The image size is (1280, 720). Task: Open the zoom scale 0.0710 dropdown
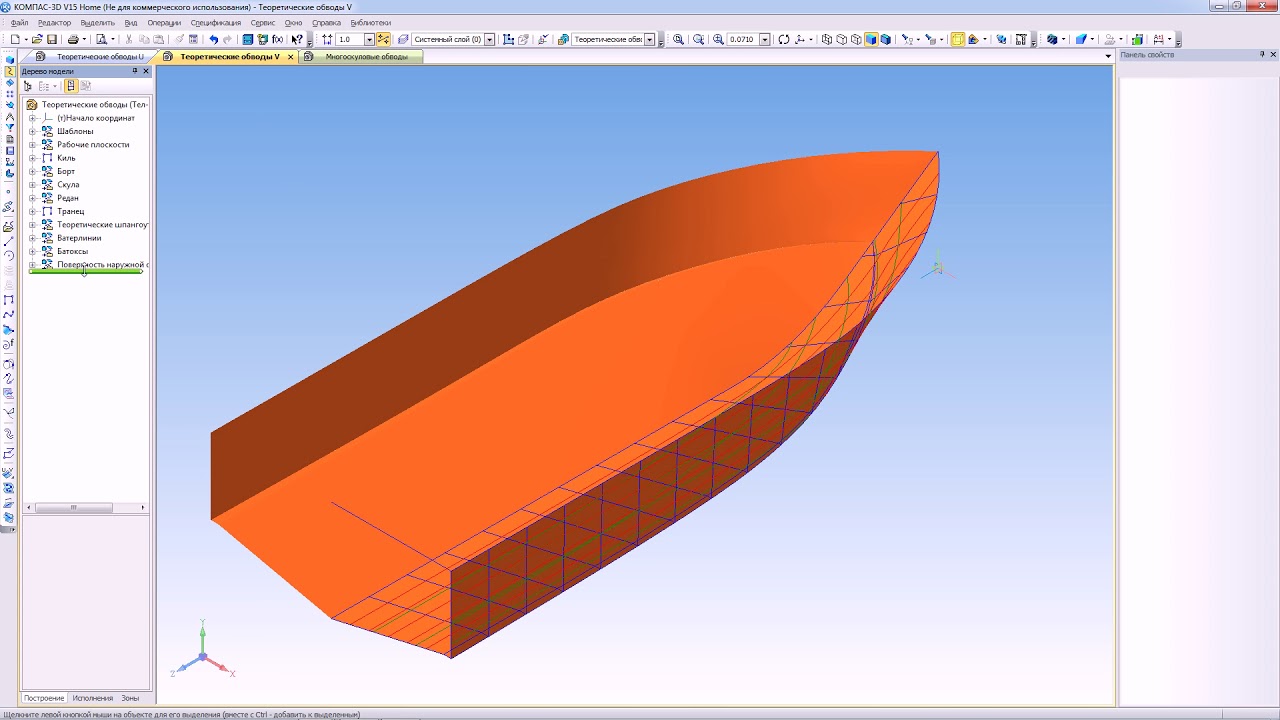coord(765,40)
